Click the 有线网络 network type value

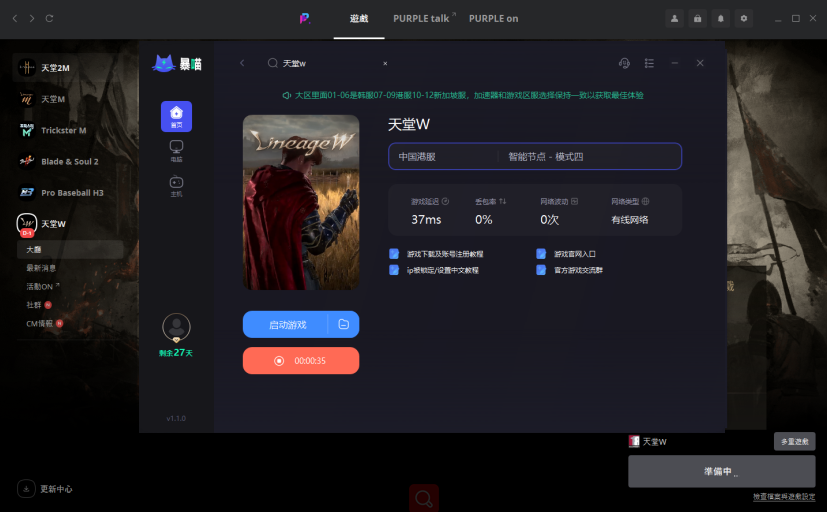[x=630, y=219]
